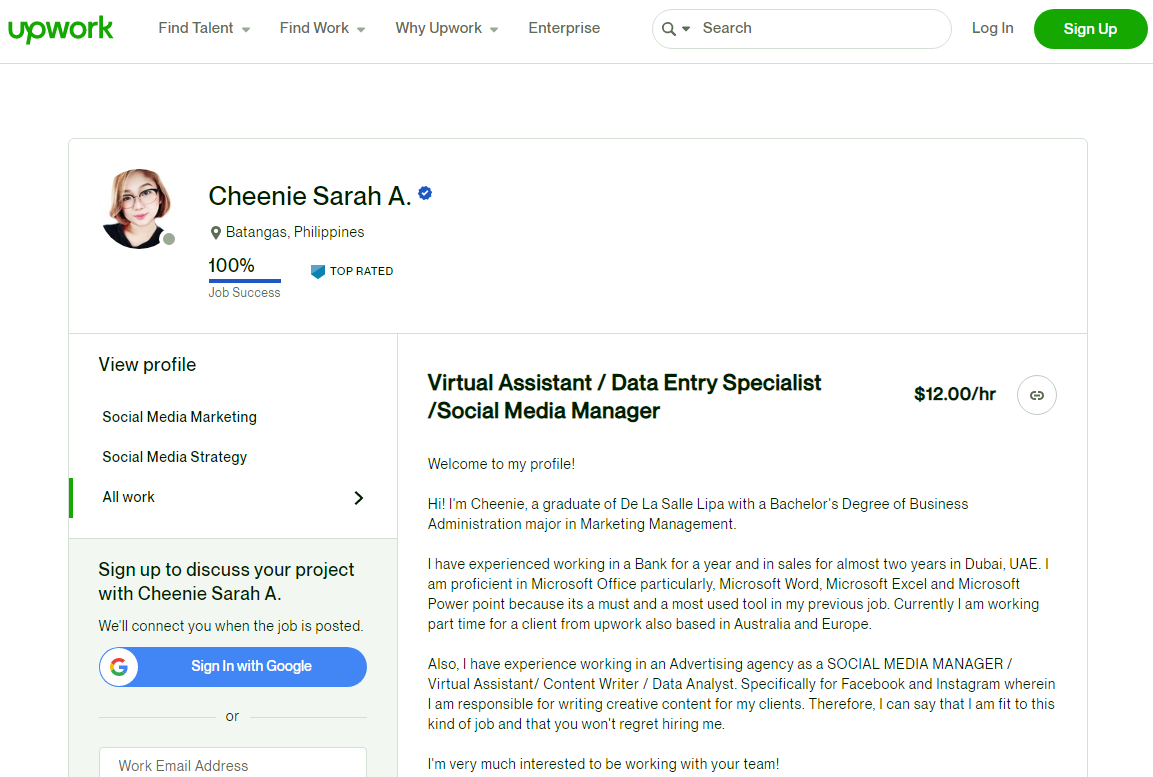This screenshot has width=1153, height=777.
Task: Switch to the Social Media Strategy section
Action: (x=174, y=457)
